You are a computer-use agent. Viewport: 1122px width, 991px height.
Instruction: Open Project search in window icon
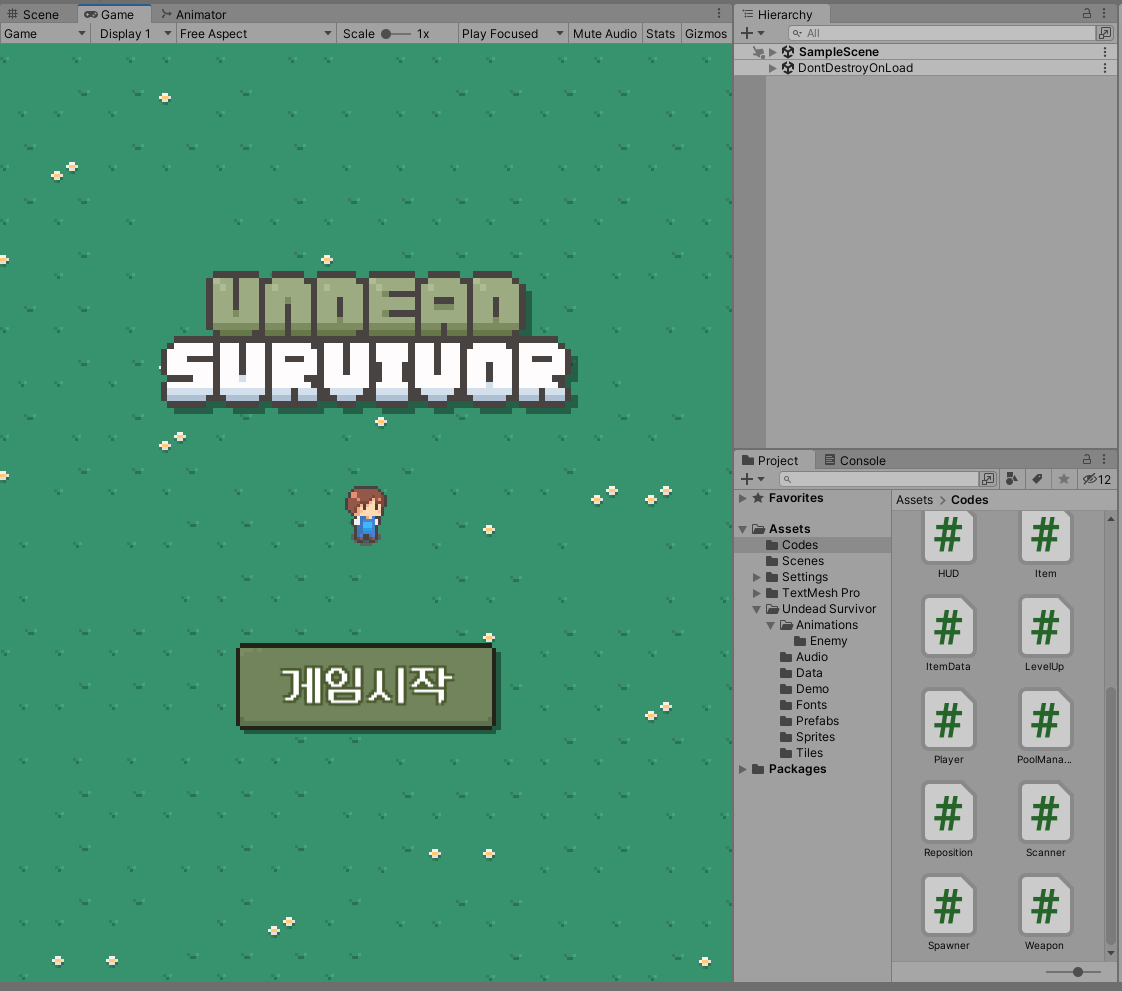click(x=987, y=479)
